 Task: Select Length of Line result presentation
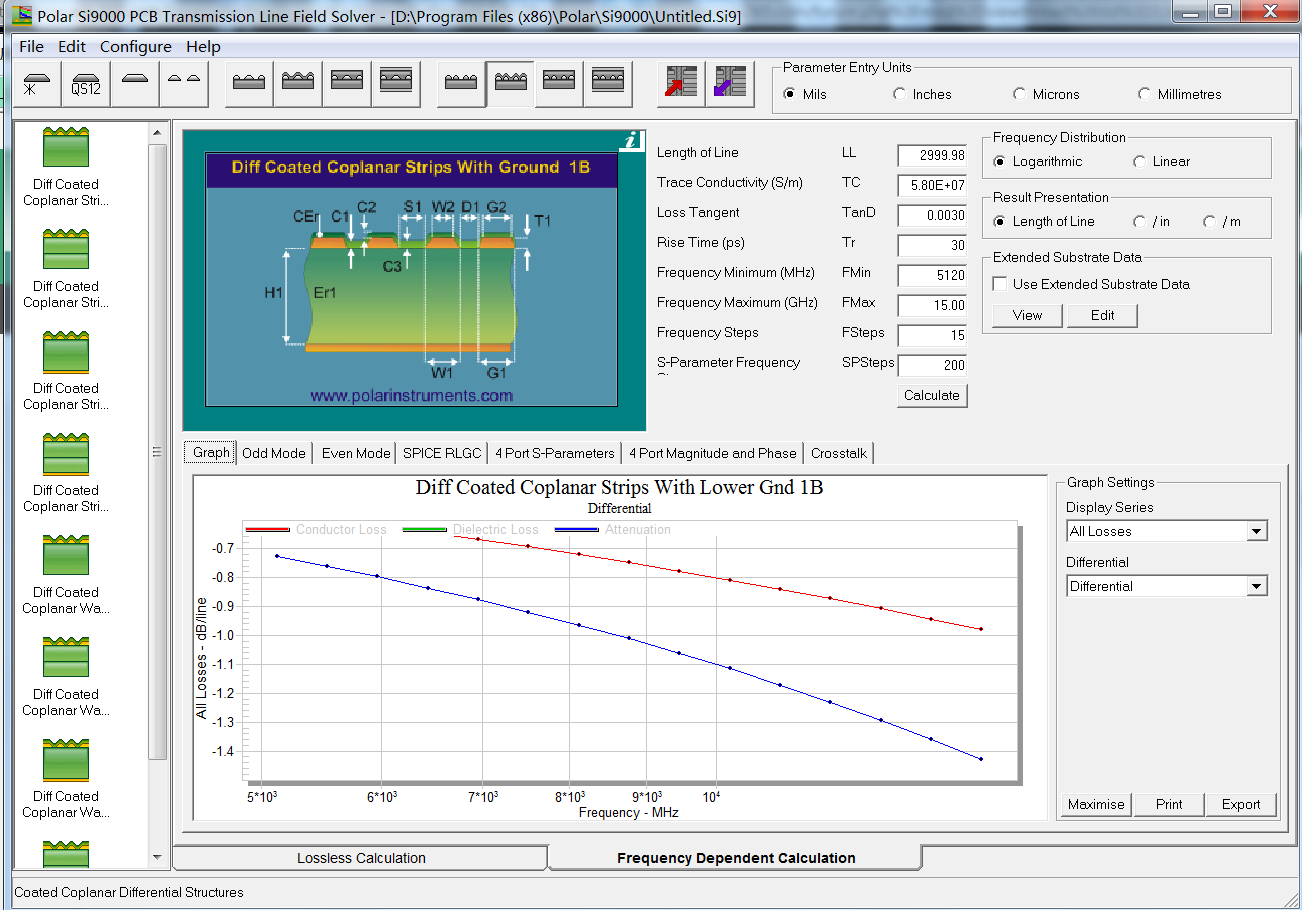pyautogui.click(x=1000, y=221)
